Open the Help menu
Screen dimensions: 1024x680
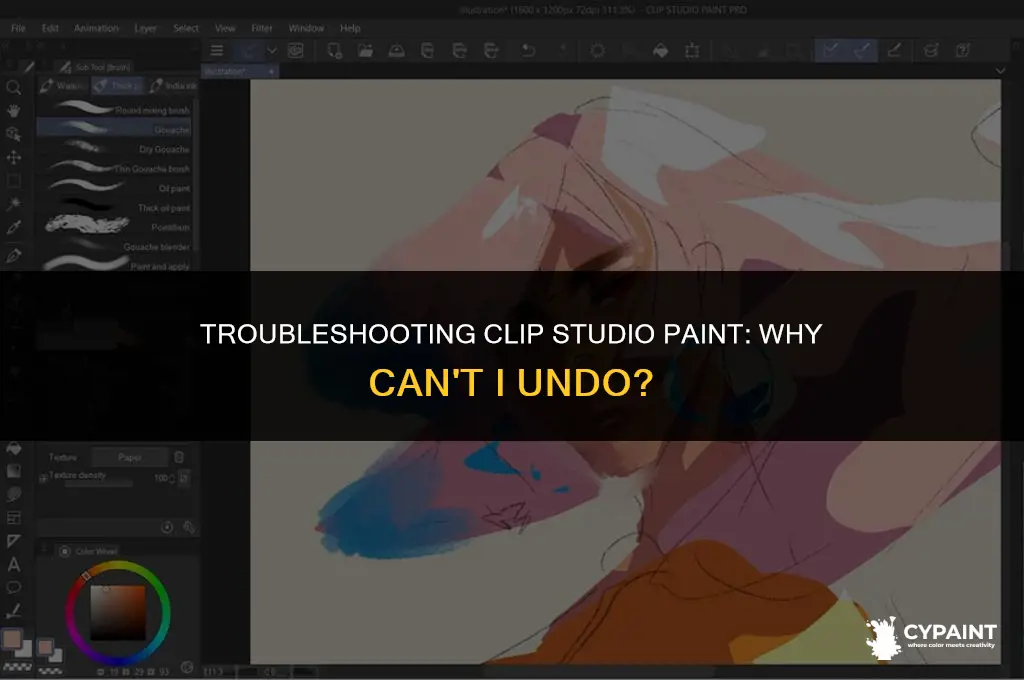(350, 28)
